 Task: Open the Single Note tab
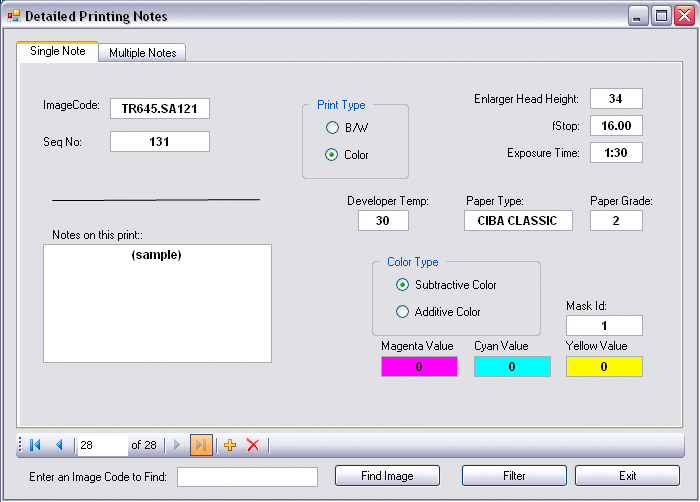click(x=58, y=51)
